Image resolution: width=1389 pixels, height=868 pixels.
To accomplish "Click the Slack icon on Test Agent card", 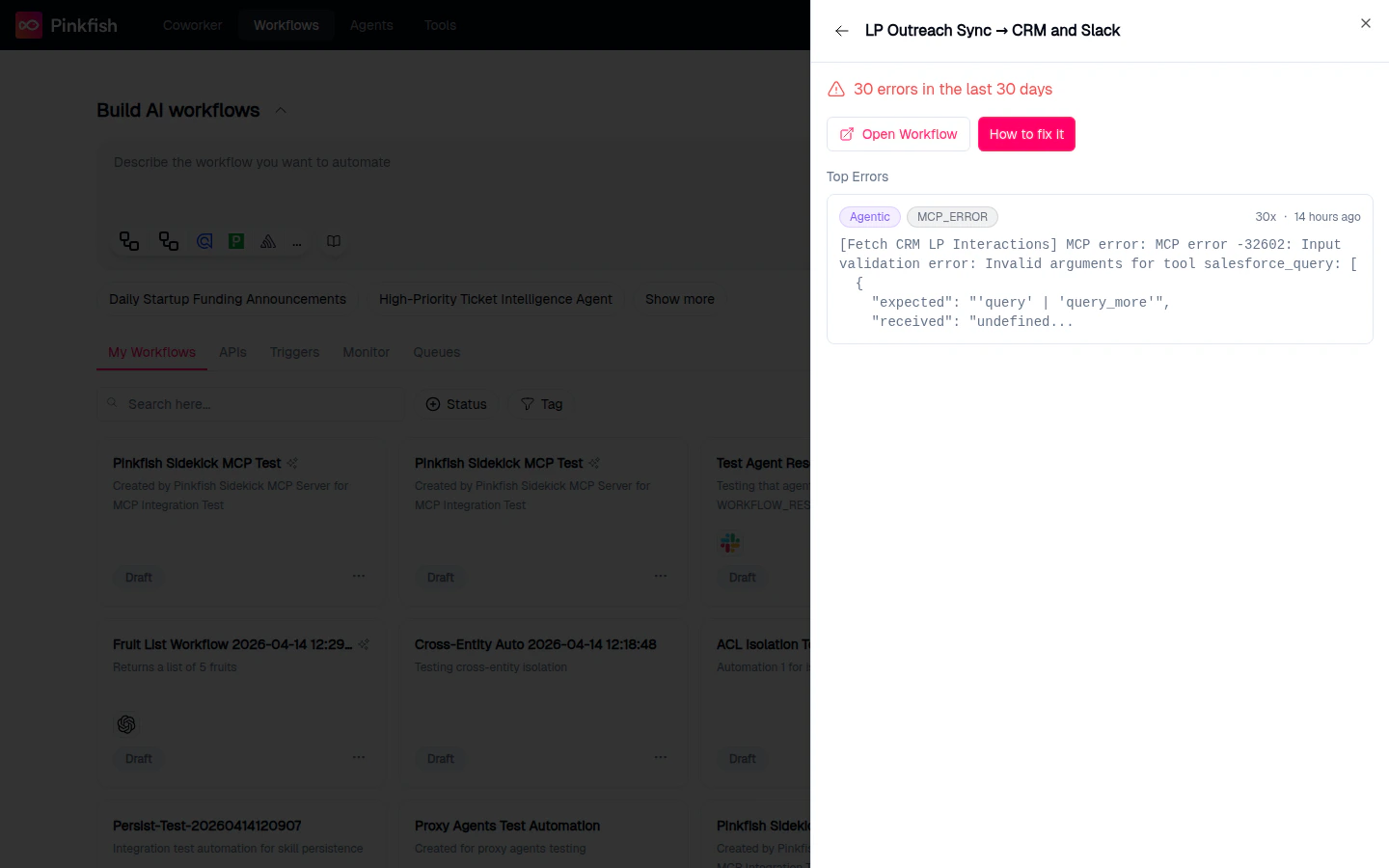I will [730, 543].
